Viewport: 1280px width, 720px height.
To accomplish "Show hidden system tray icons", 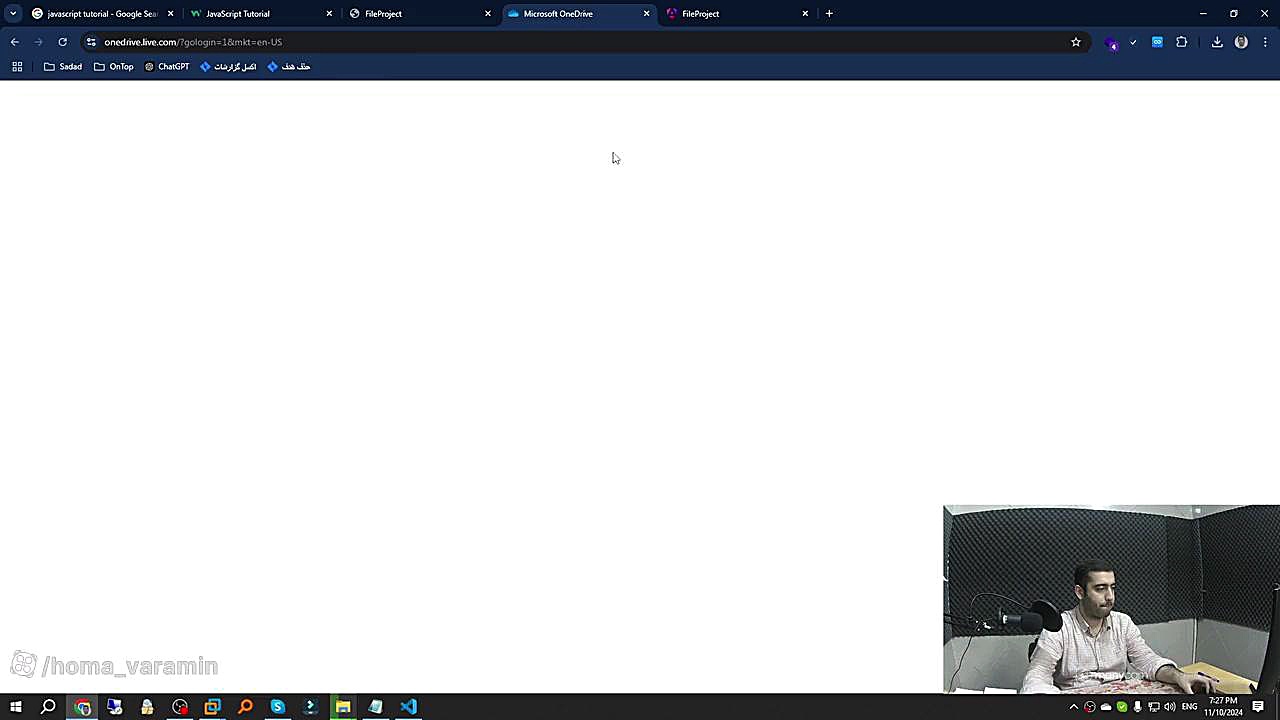I will point(1074,707).
